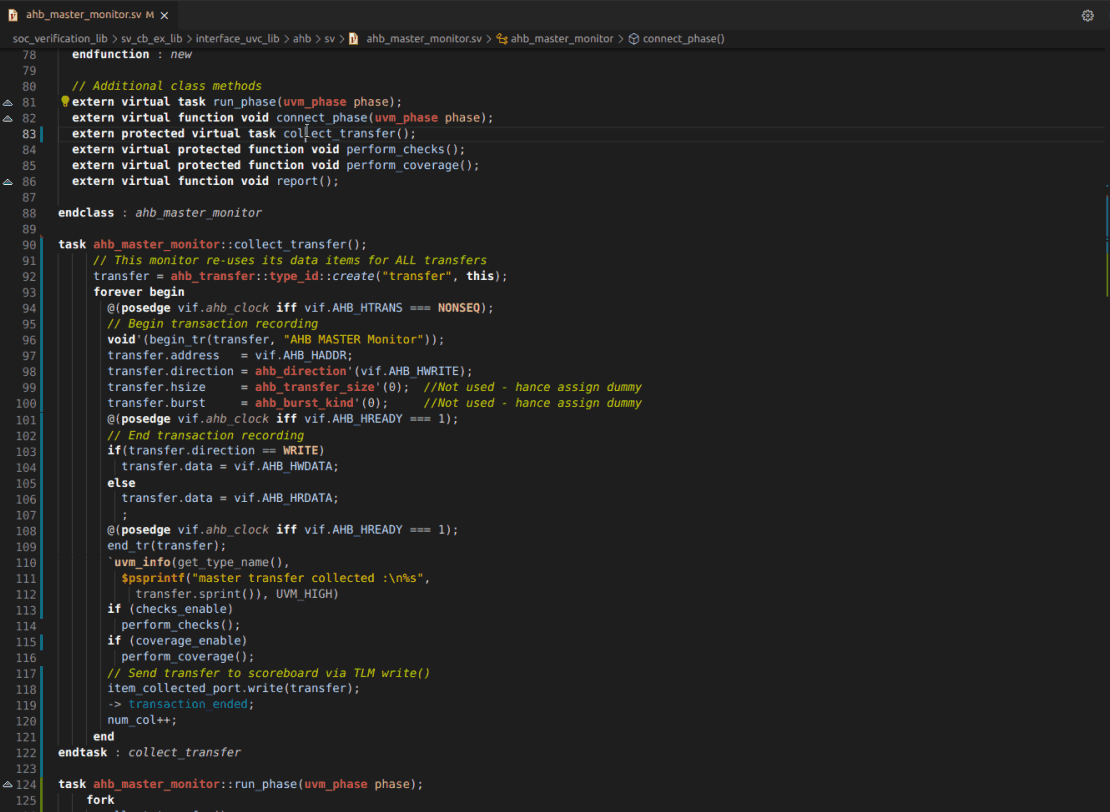The width and height of the screenshot is (1110, 812).
Task: Click the implementation arrow beside line 86
Action: click(8, 181)
